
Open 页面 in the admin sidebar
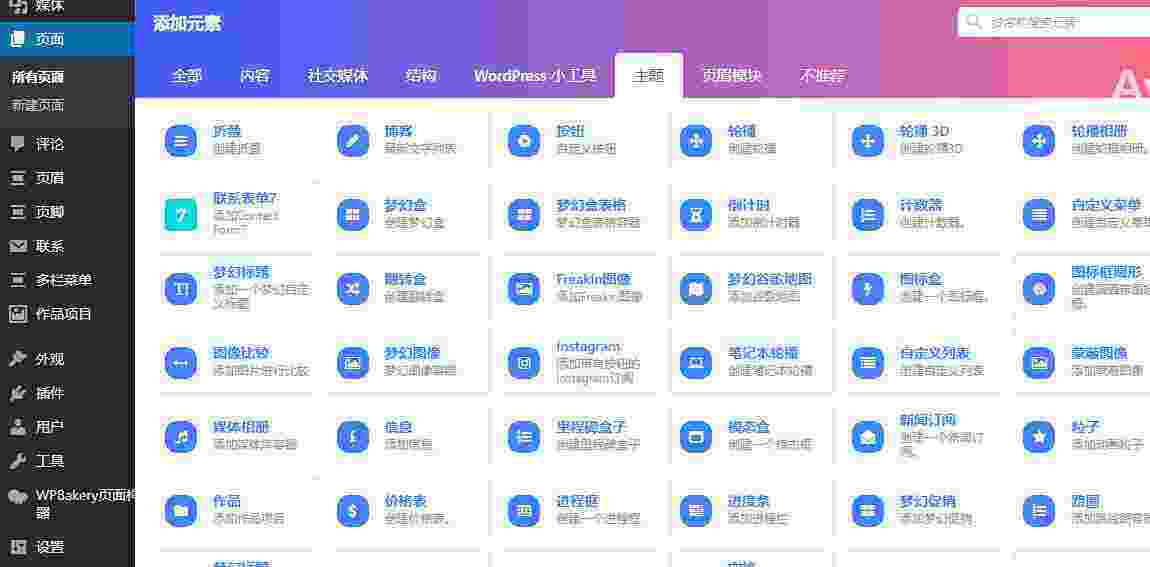click(67, 40)
